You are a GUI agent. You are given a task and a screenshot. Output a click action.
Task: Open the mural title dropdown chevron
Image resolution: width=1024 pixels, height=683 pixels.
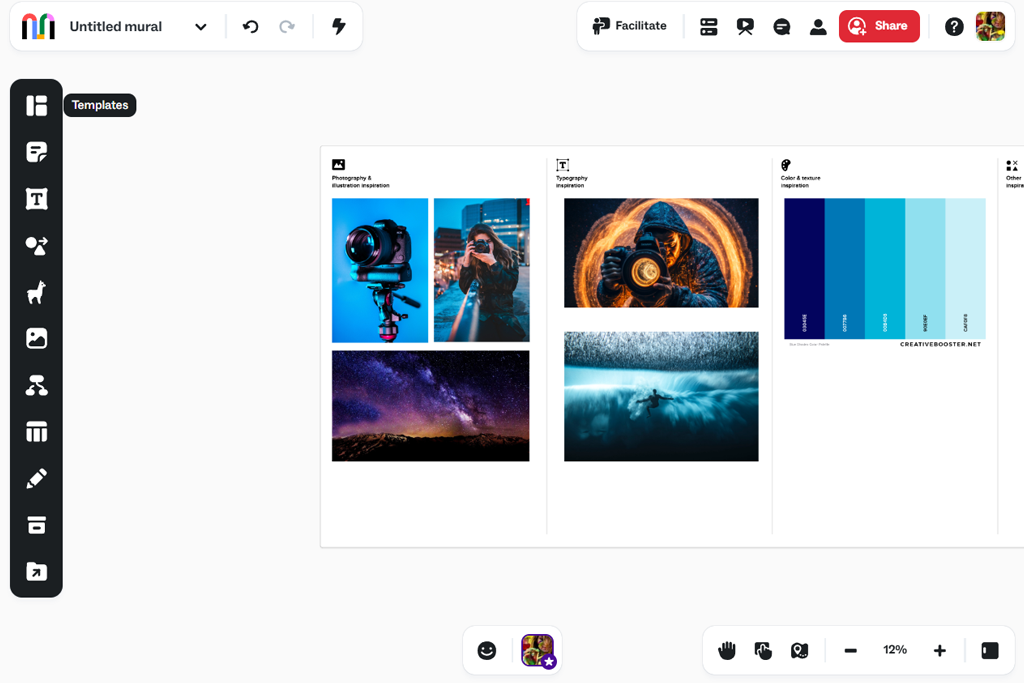[200, 27]
